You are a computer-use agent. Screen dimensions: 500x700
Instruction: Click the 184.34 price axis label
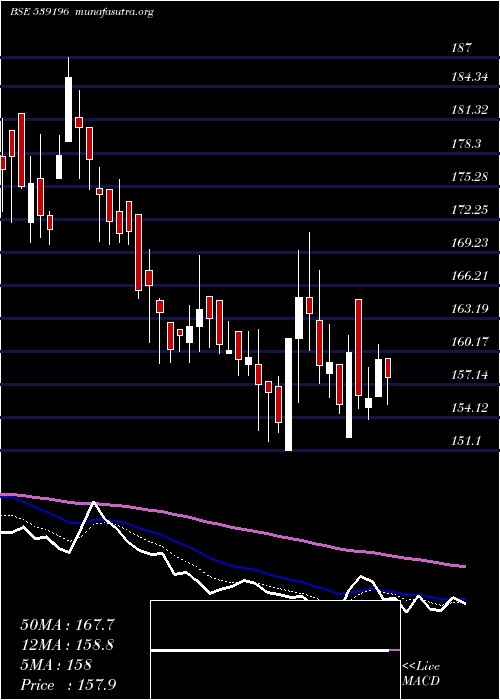[469, 77]
